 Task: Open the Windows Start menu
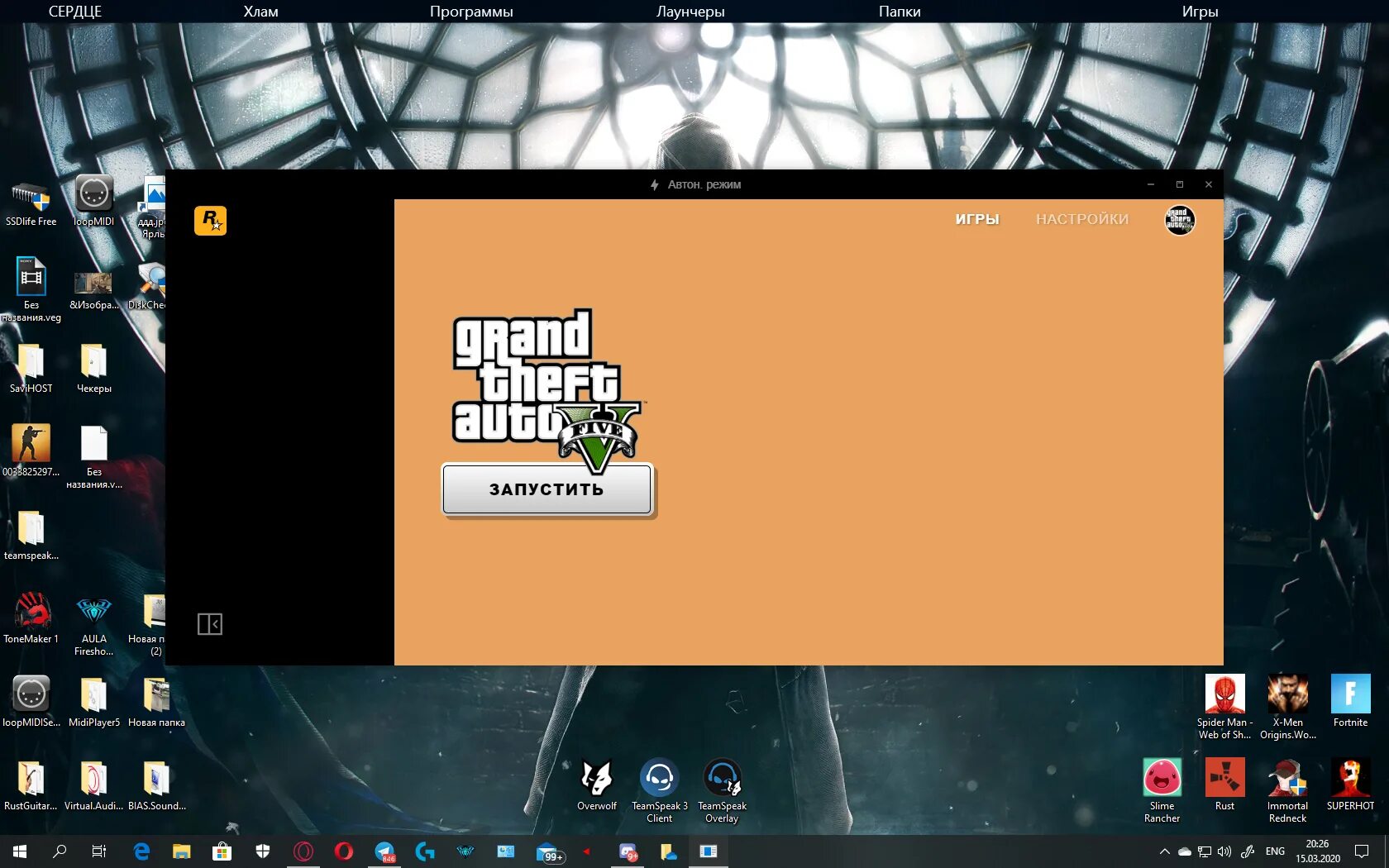[x=20, y=851]
